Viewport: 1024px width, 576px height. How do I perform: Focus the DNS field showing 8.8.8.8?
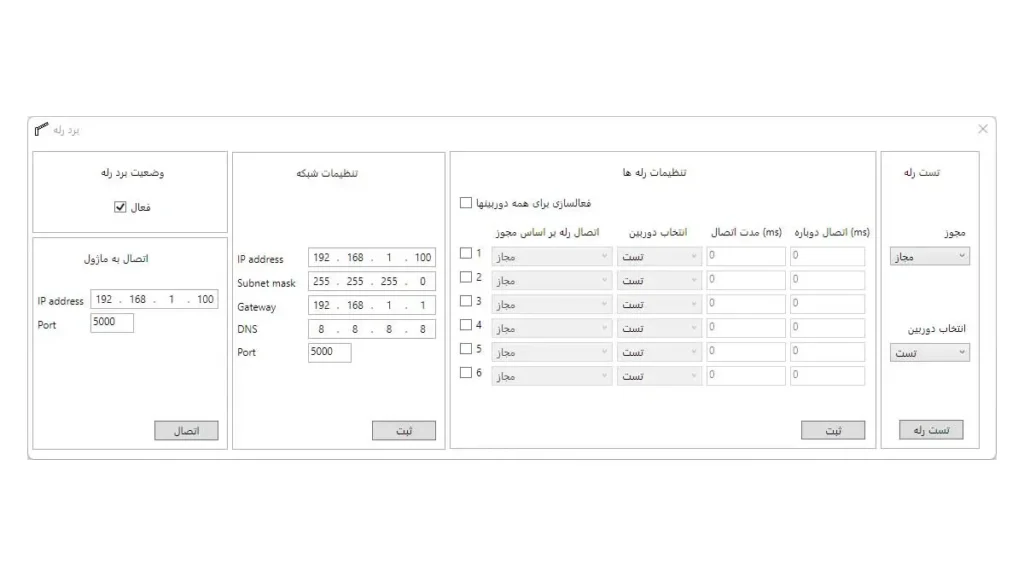tap(371, 329)
